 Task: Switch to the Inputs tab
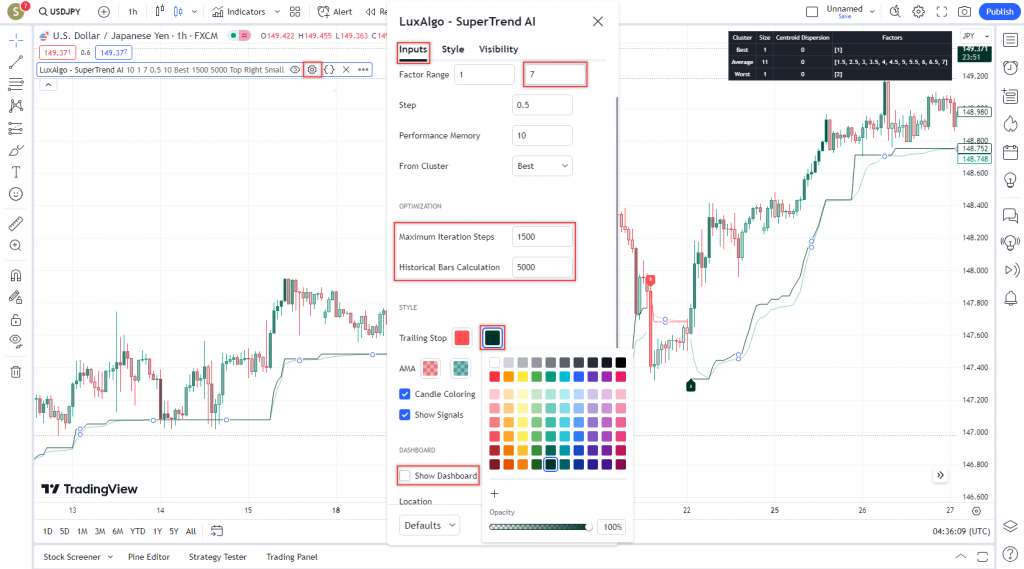[x=413, y=49]
